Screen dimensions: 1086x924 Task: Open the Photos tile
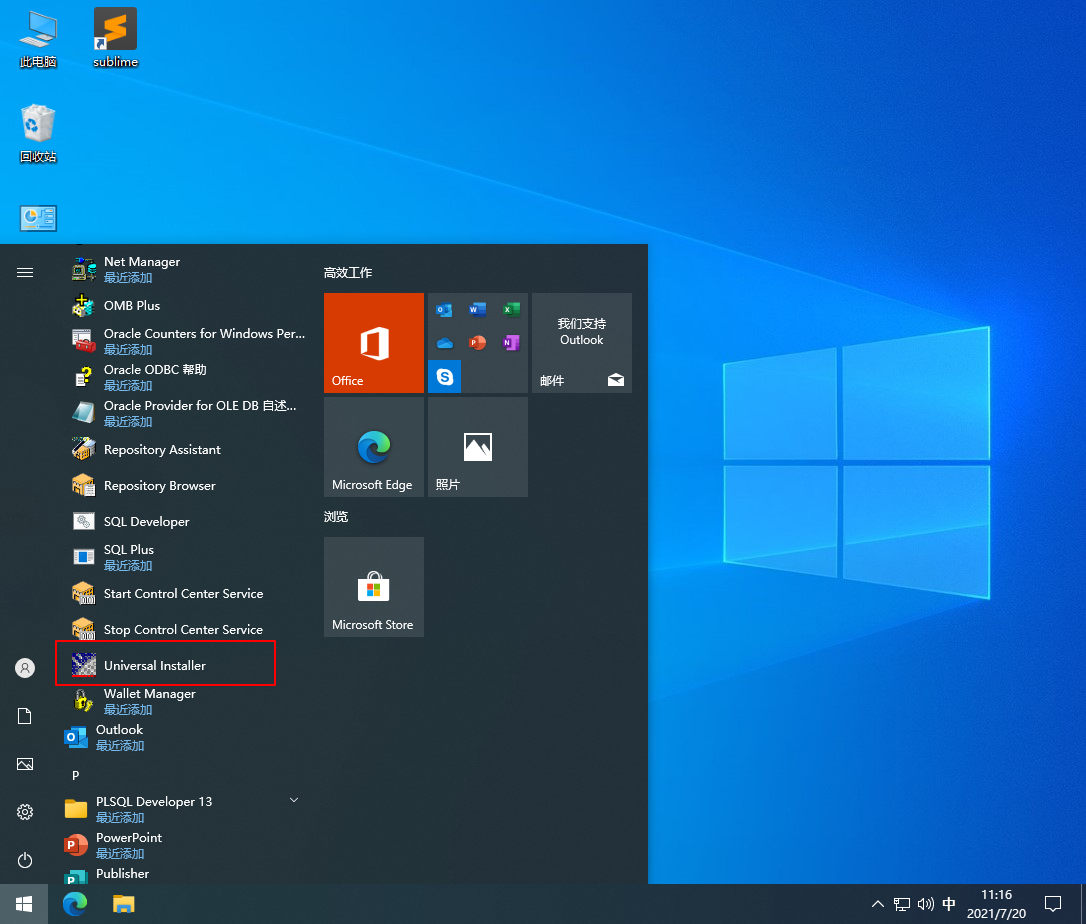(x=478, y=447)
